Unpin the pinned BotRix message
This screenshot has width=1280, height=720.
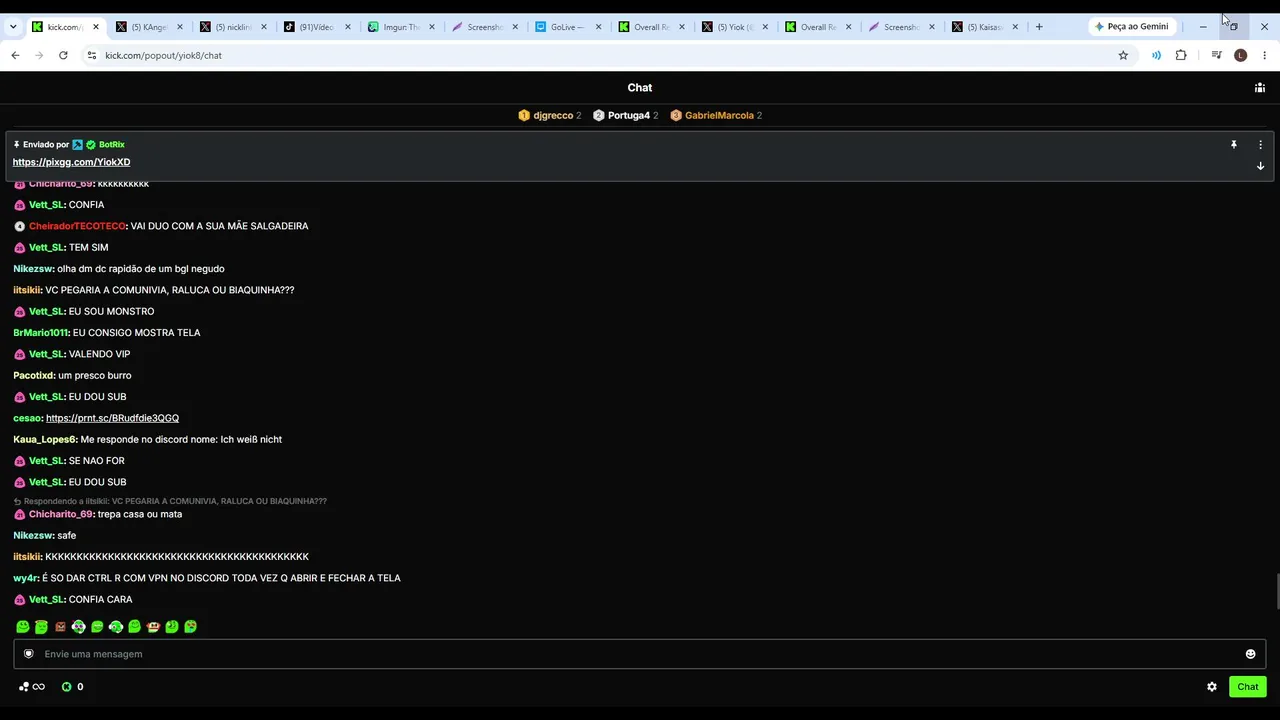point(1234,145)
